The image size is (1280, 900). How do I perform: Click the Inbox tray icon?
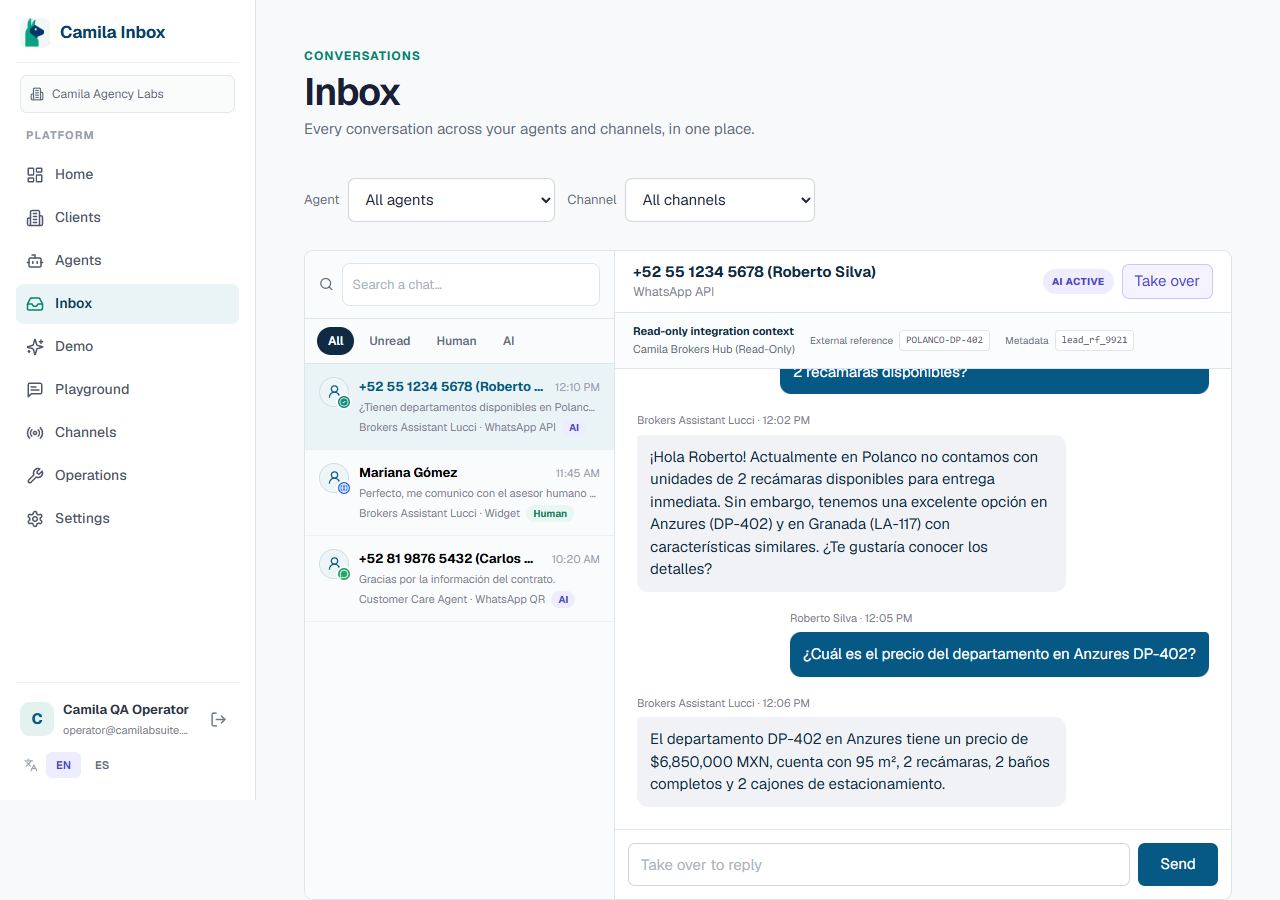click(35, 304)
